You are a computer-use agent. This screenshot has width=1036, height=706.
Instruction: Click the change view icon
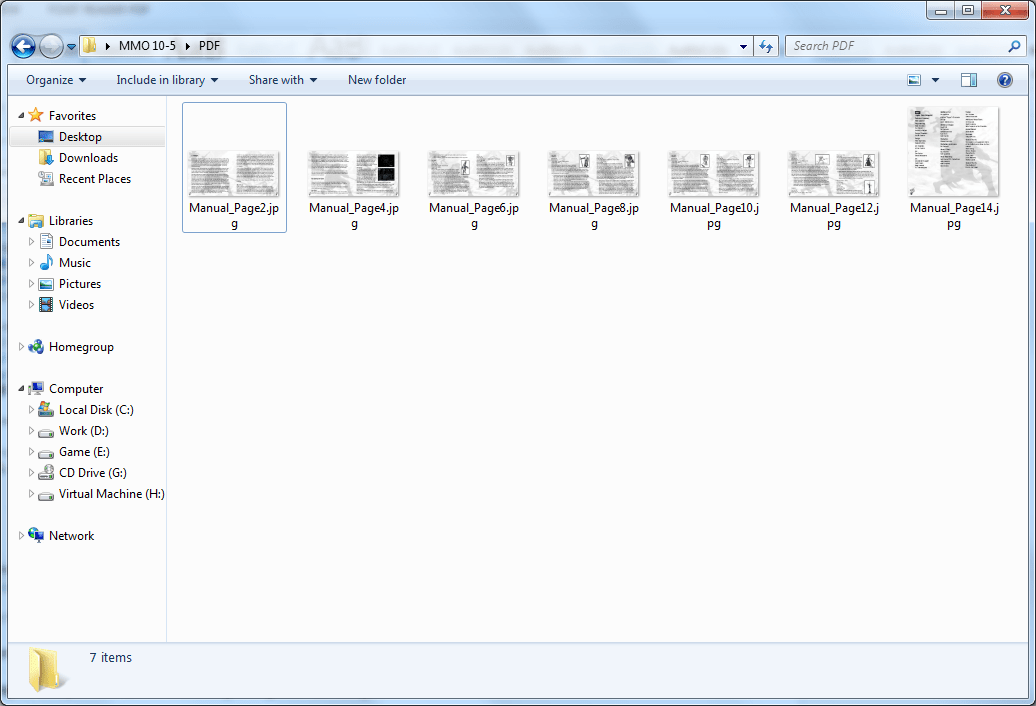pyautogui.click(x=914, y=80)
